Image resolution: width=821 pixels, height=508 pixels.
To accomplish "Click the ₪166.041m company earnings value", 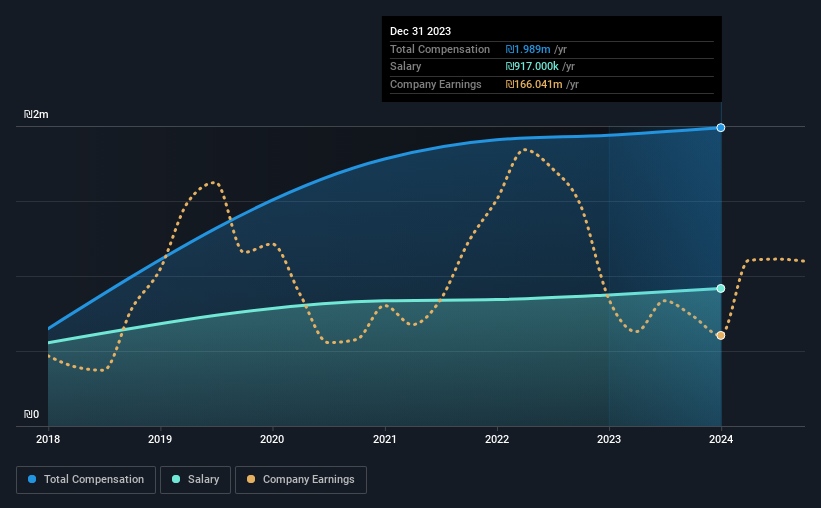I will point(534,84).
